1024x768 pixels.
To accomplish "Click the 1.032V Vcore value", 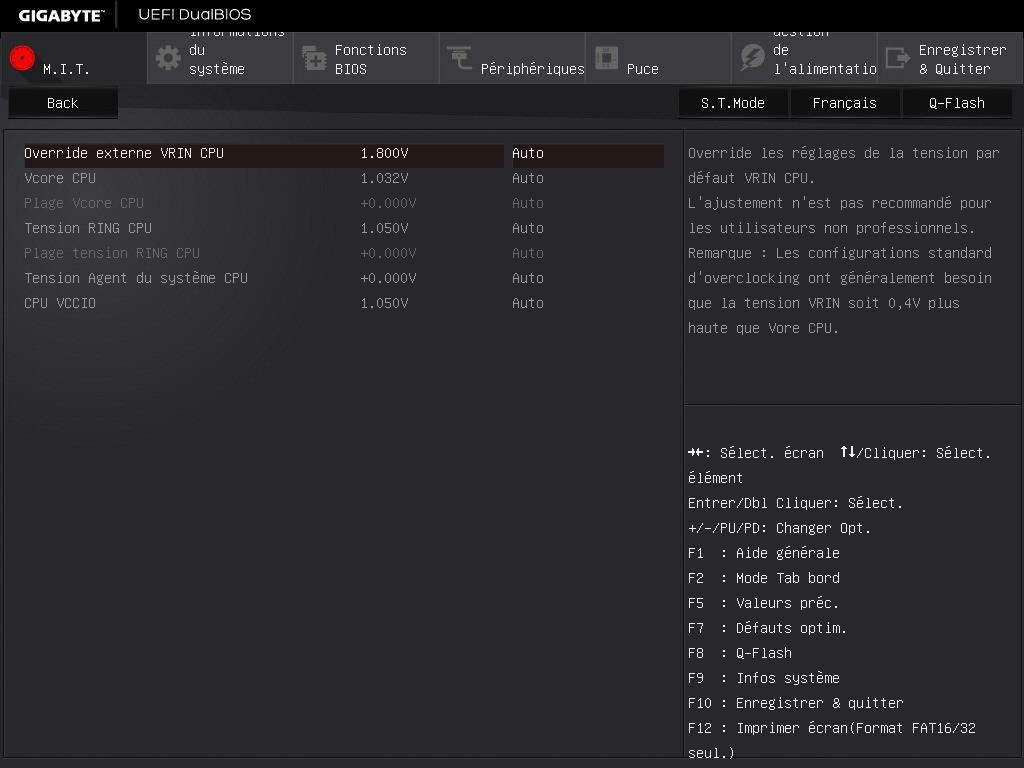I will tap(385, 178).
